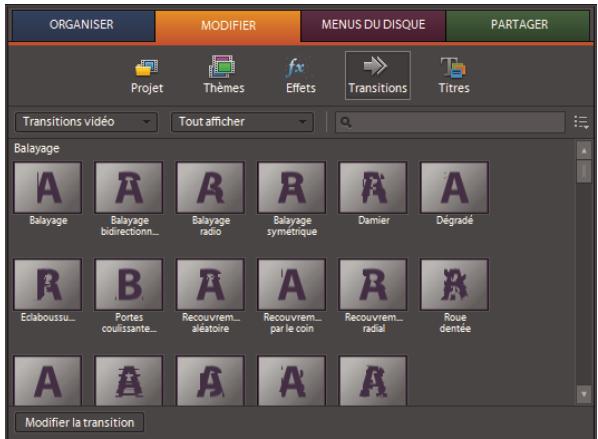This screenshot has height=439, width=598.
Task: Click into the transitions search field
Action: coord(450,122)
